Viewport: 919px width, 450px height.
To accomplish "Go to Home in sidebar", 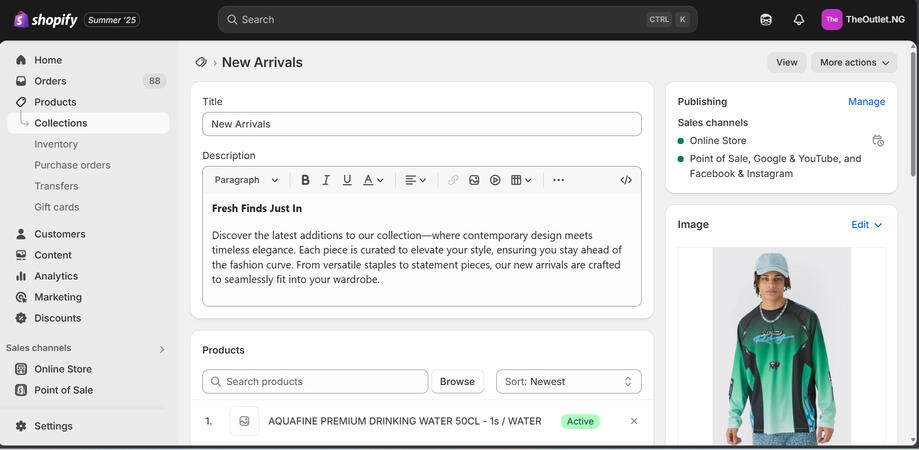I will [48, 60].
